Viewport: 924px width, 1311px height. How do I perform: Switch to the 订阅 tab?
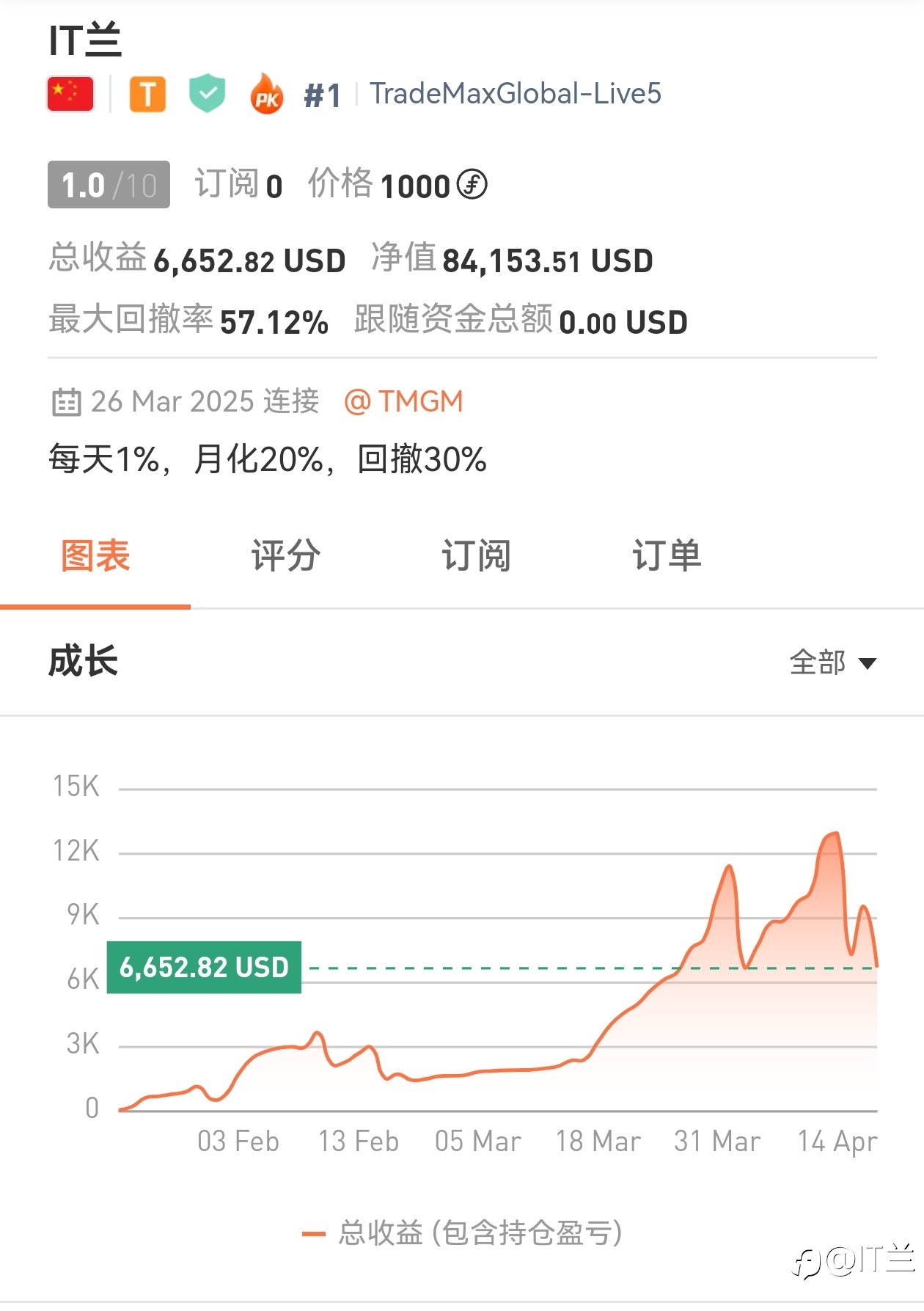click(476, 555)
